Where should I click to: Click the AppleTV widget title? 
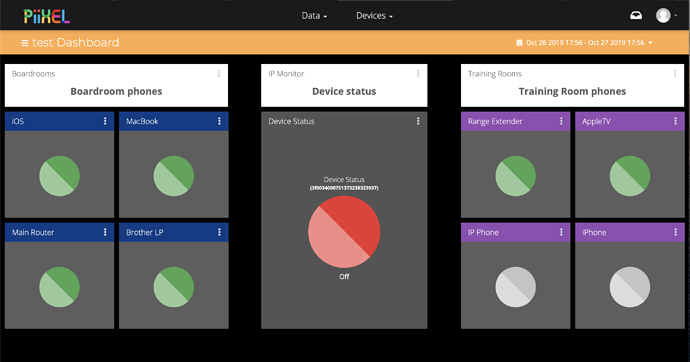[x=596, y=121]
